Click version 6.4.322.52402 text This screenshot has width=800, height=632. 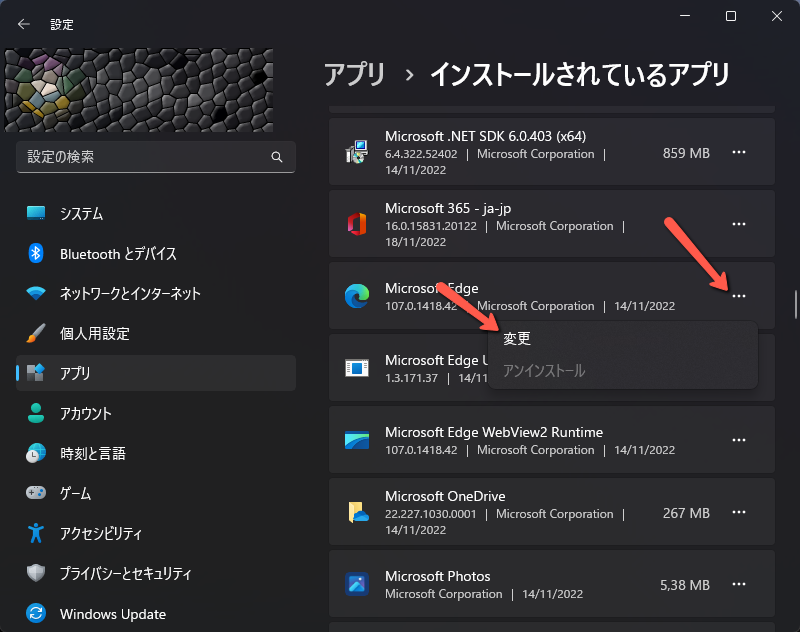click(x=421, y=154)
